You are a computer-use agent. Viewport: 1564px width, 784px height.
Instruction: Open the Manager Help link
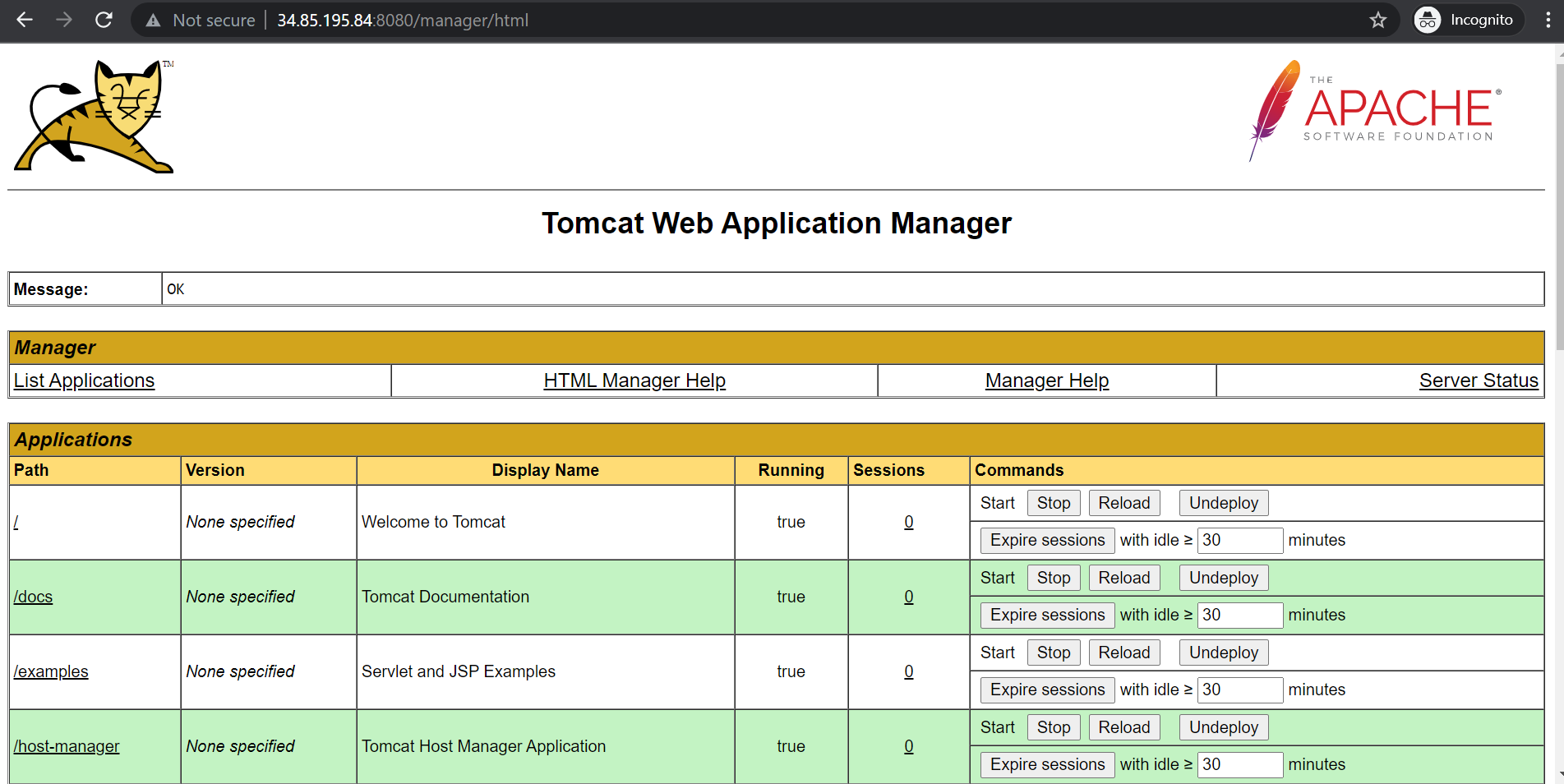coord(1046,380)
